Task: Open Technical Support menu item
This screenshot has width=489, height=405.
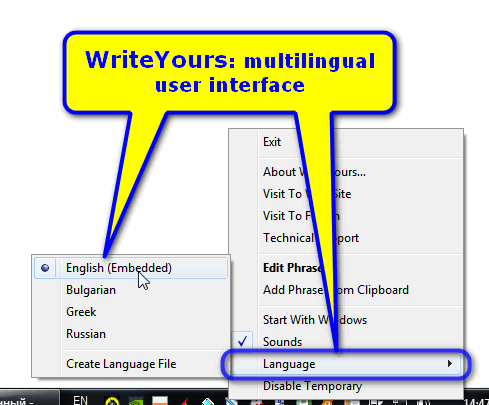Action: (346, 238)
